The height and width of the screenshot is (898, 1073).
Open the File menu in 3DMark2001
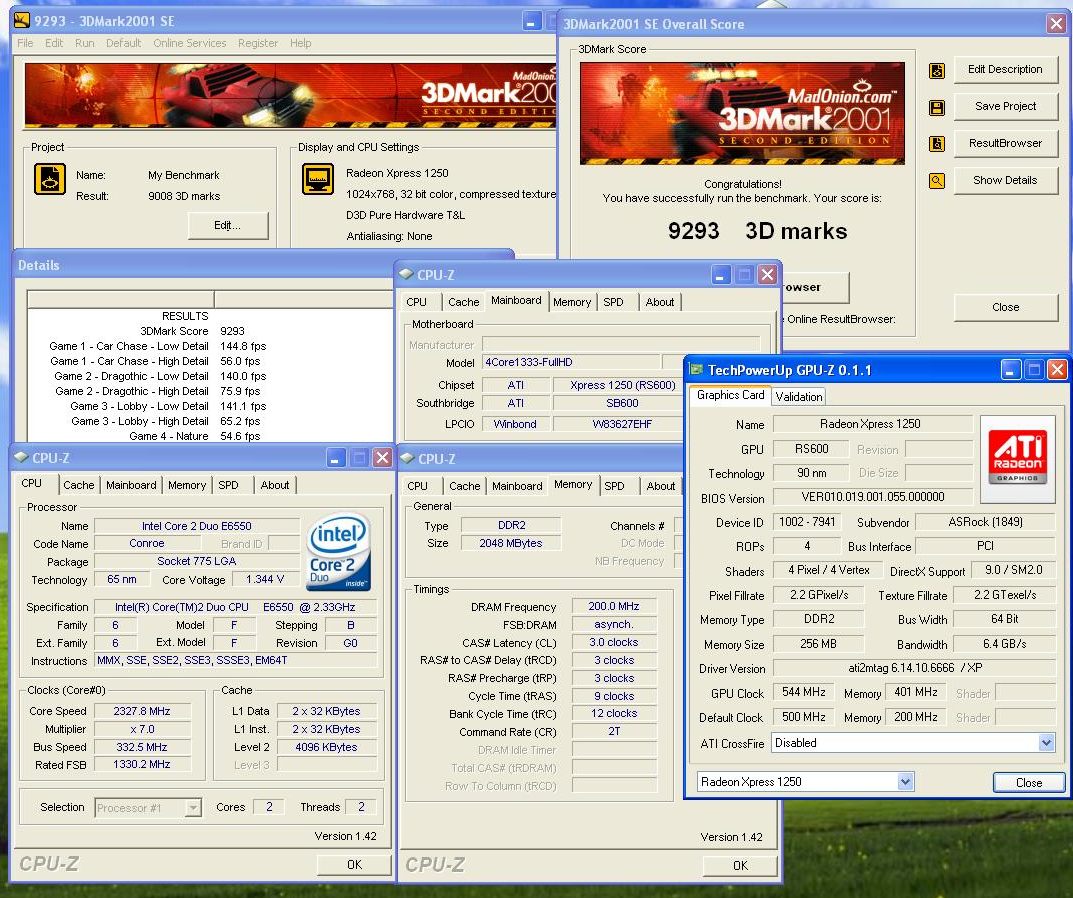[x=25, y=42]
